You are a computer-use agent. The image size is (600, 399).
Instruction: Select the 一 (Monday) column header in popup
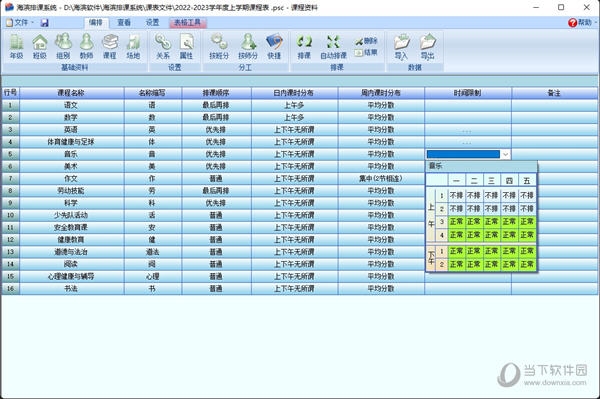456,181
